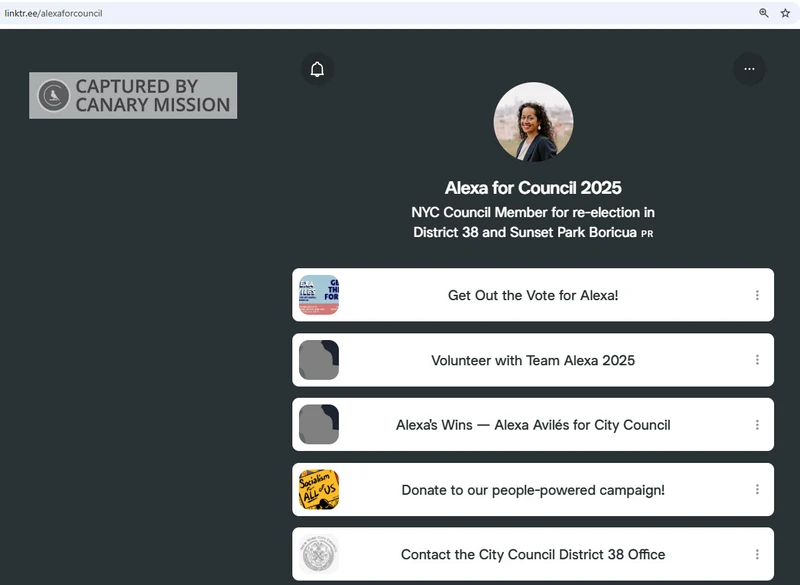Click the circular profile photo
Image resolution: width=800 pixels, height=585 pixels.
533,122
